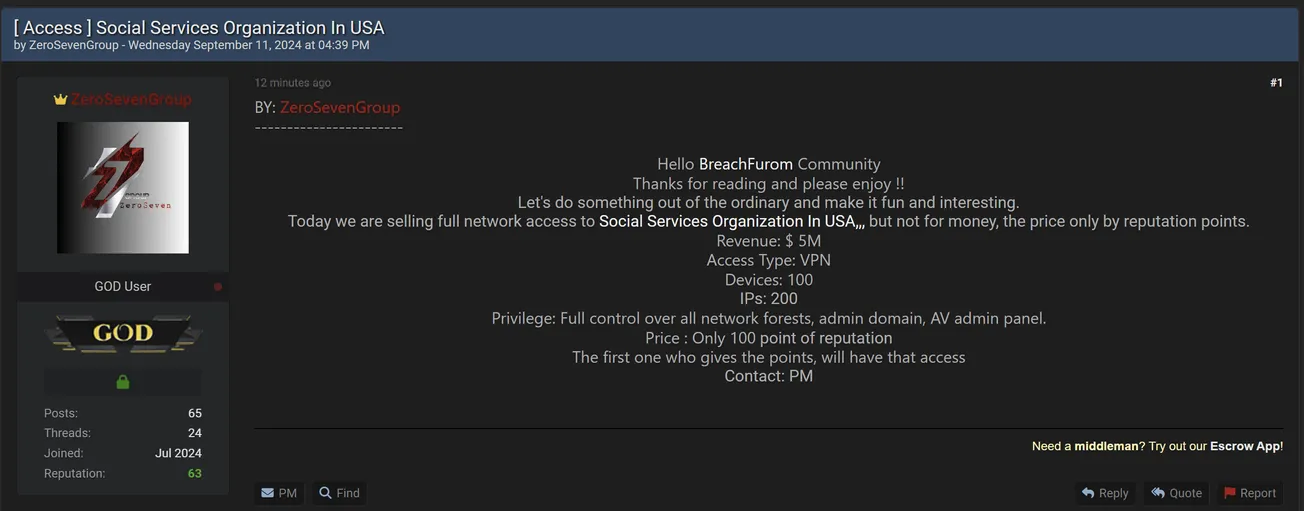This screenshot has height=511, width=1304.
Task: Click the red offline status dot
Action: coord(218,287)
